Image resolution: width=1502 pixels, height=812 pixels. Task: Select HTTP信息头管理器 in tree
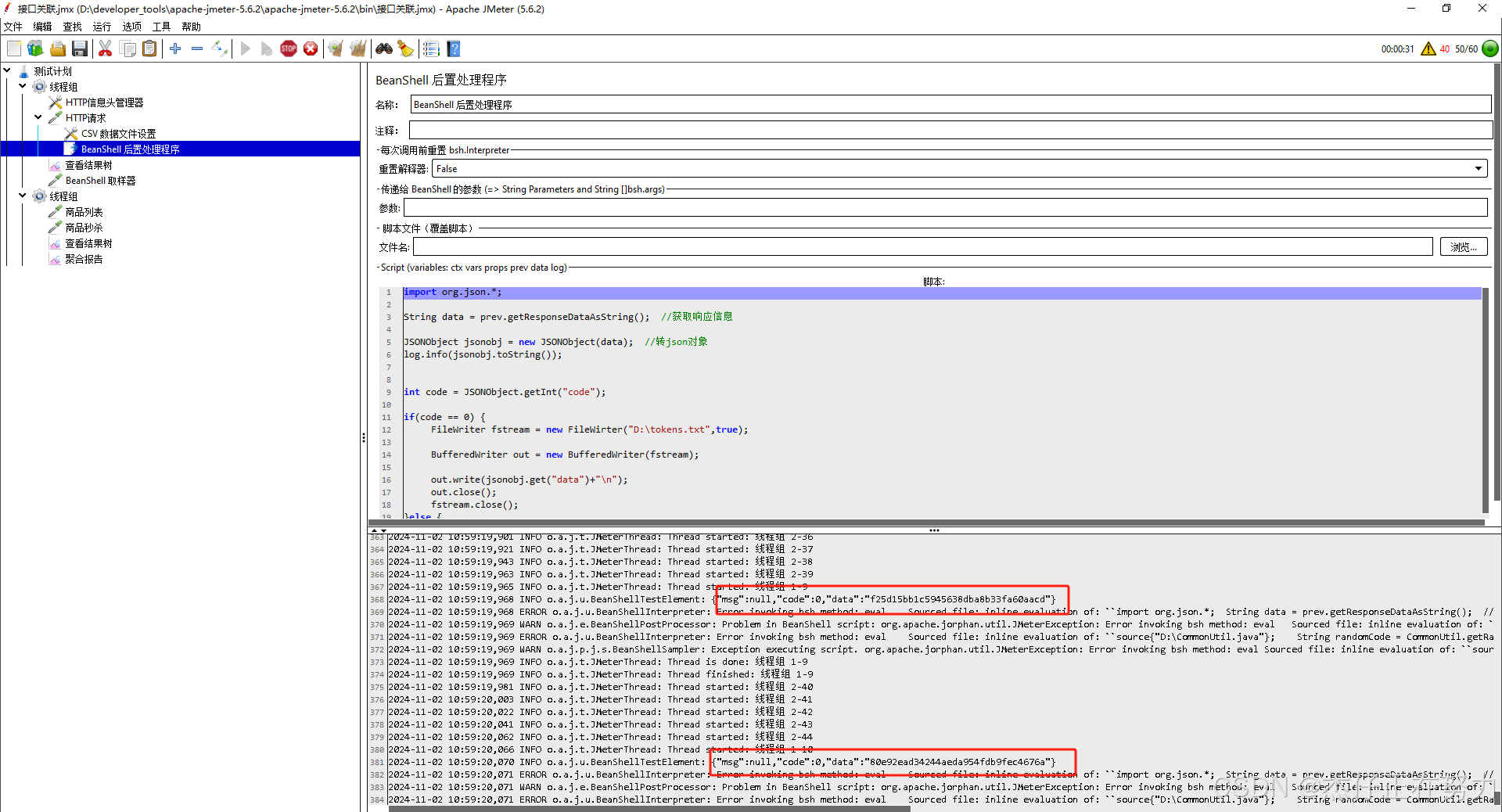[x=104, y=102]
